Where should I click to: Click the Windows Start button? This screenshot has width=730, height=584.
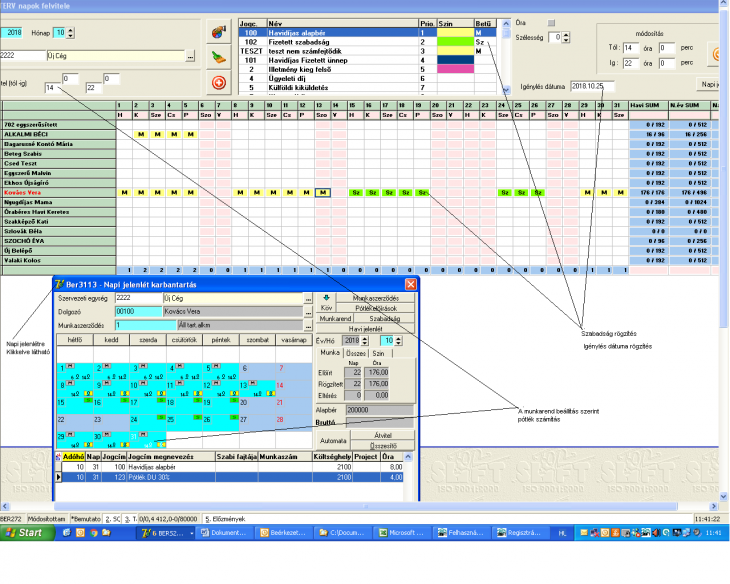[x=24, y=534]
